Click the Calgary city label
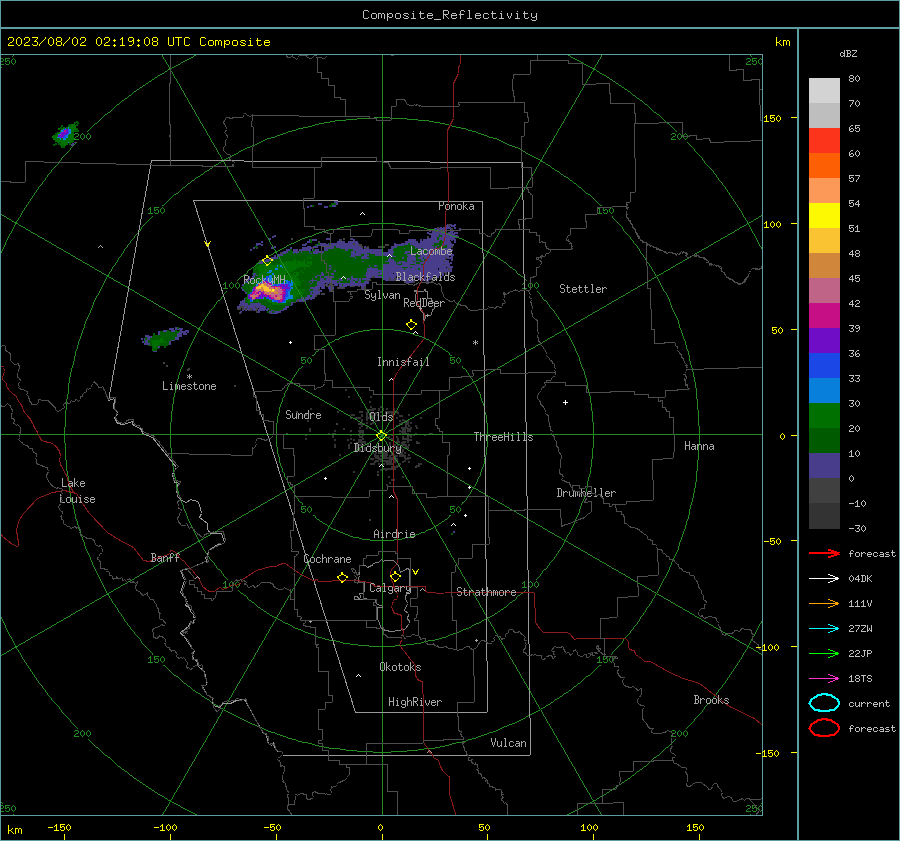Screen dimensions: 900x841 tap(390, 588)
